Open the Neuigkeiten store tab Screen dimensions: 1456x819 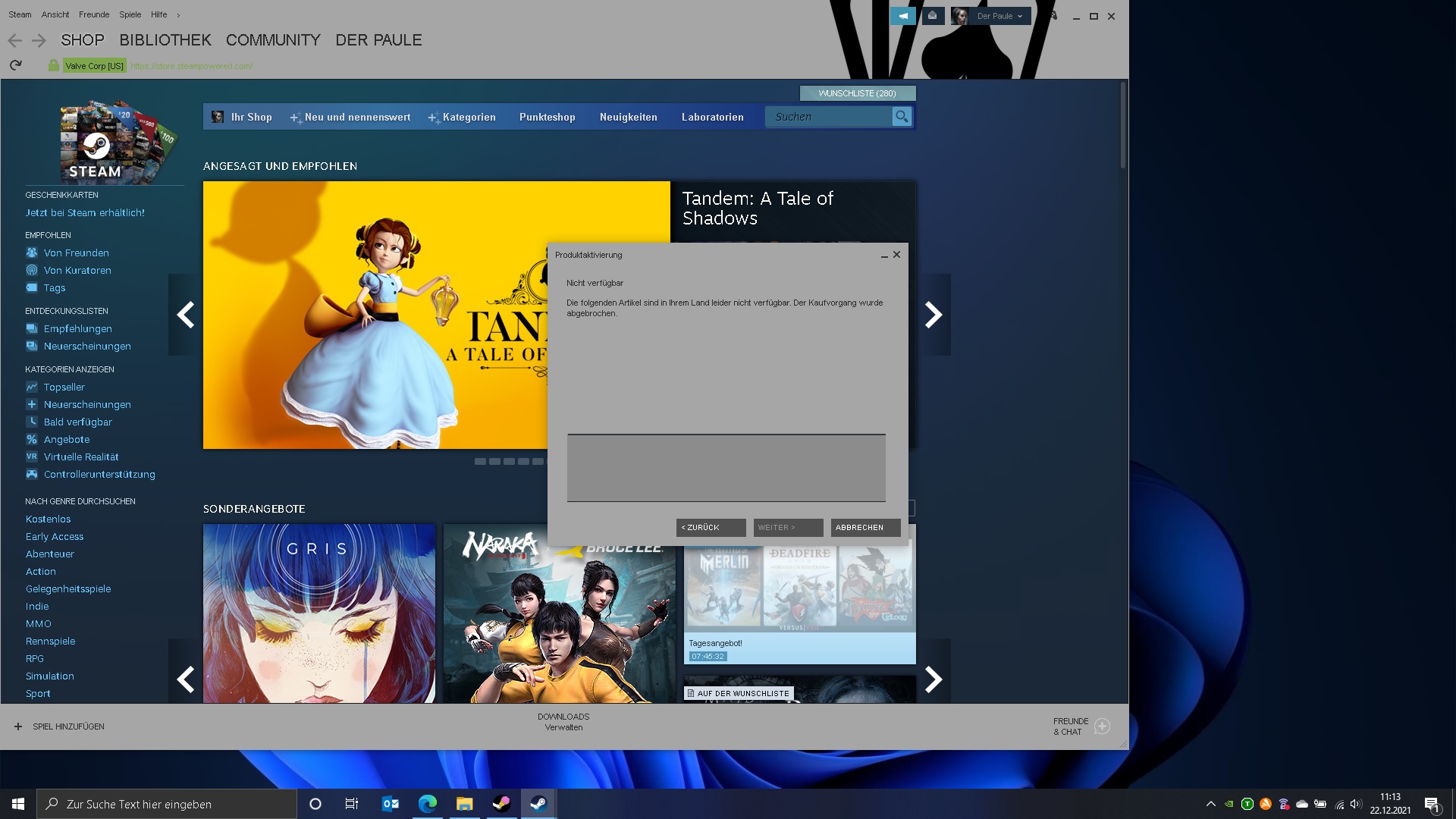[x=629, y=118]
